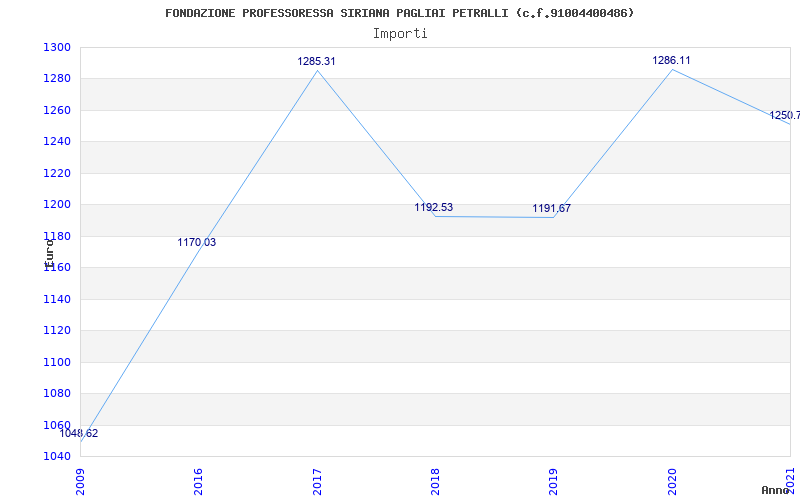
Task: Select year 2018 on x-axis
Action: pyautogui.click(x=435, y=482)
